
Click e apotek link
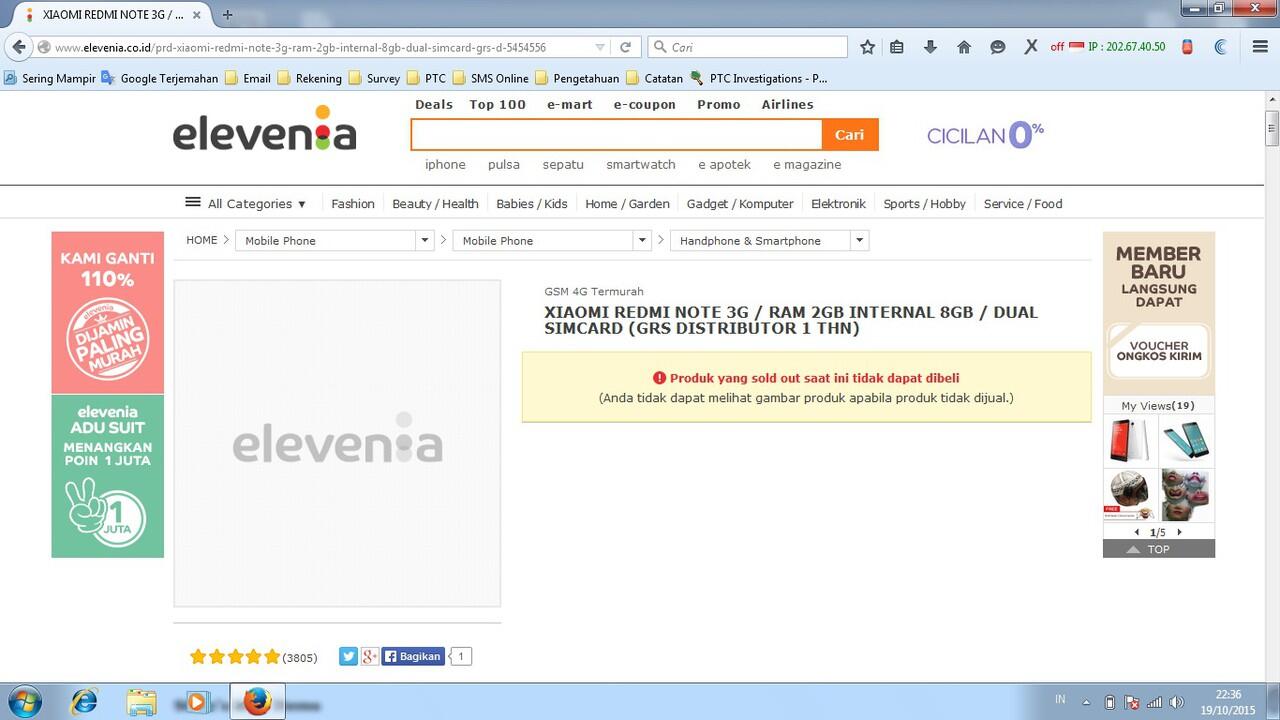tap(725, 164)
